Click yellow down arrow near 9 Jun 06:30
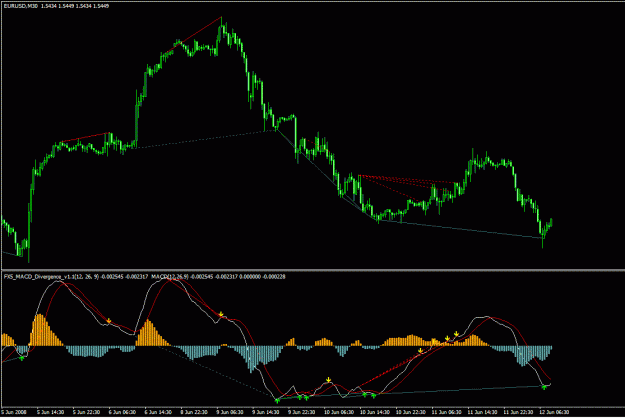 point(221,314)
